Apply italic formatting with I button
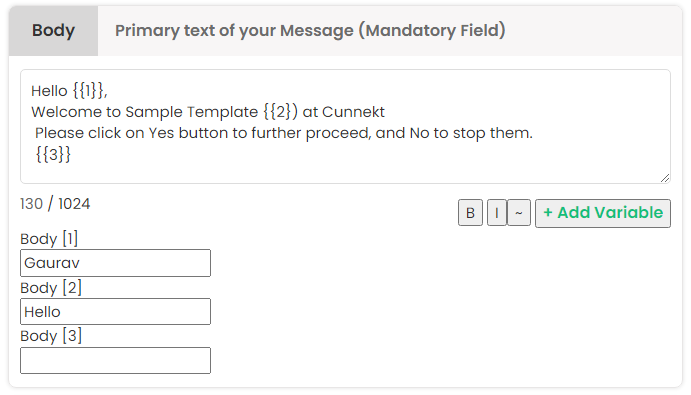Image resolution: width=691 pixels, height=395 pixels. (497, 213)
